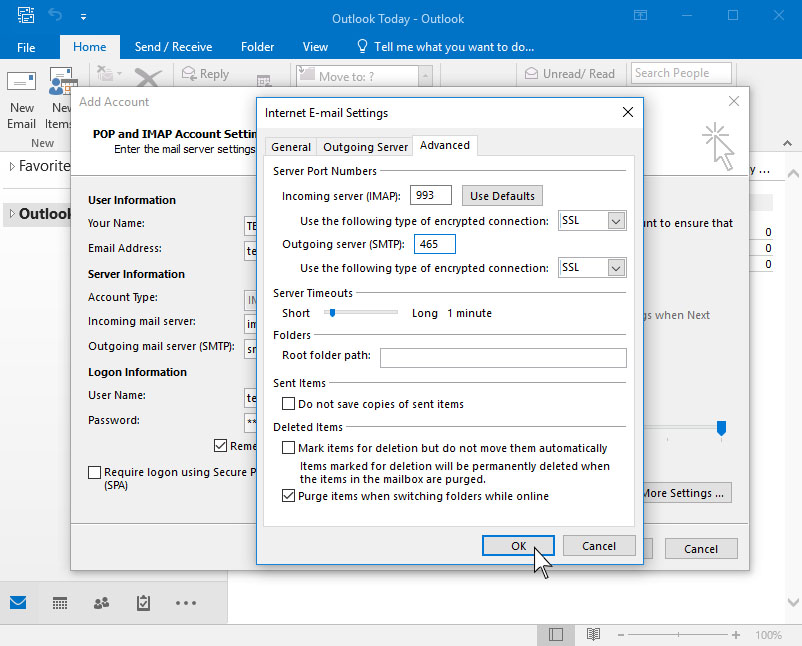The width and height of the screenshot is (802, 646).
Task: Open the New Items icon
Action: pos(62,82)
